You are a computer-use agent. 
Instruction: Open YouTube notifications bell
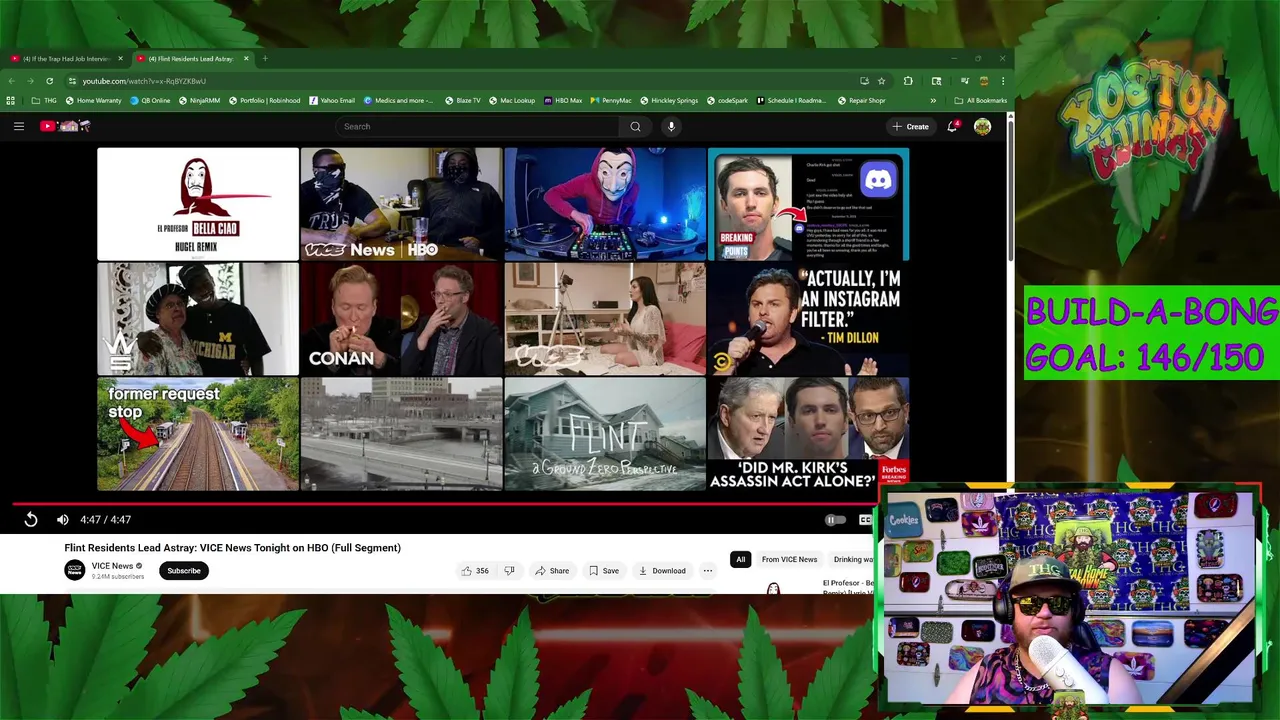pos(952,126)
